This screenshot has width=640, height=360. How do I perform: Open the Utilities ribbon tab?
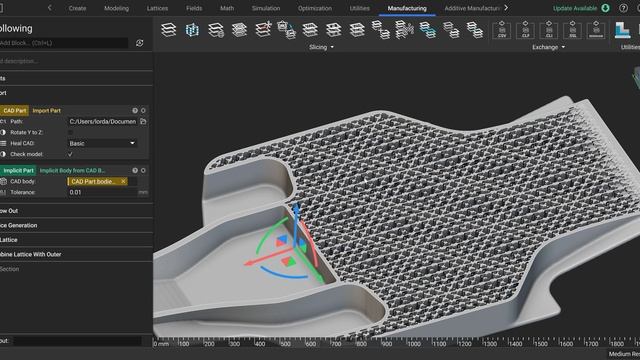pyautogui.click(x=360, y=8)
